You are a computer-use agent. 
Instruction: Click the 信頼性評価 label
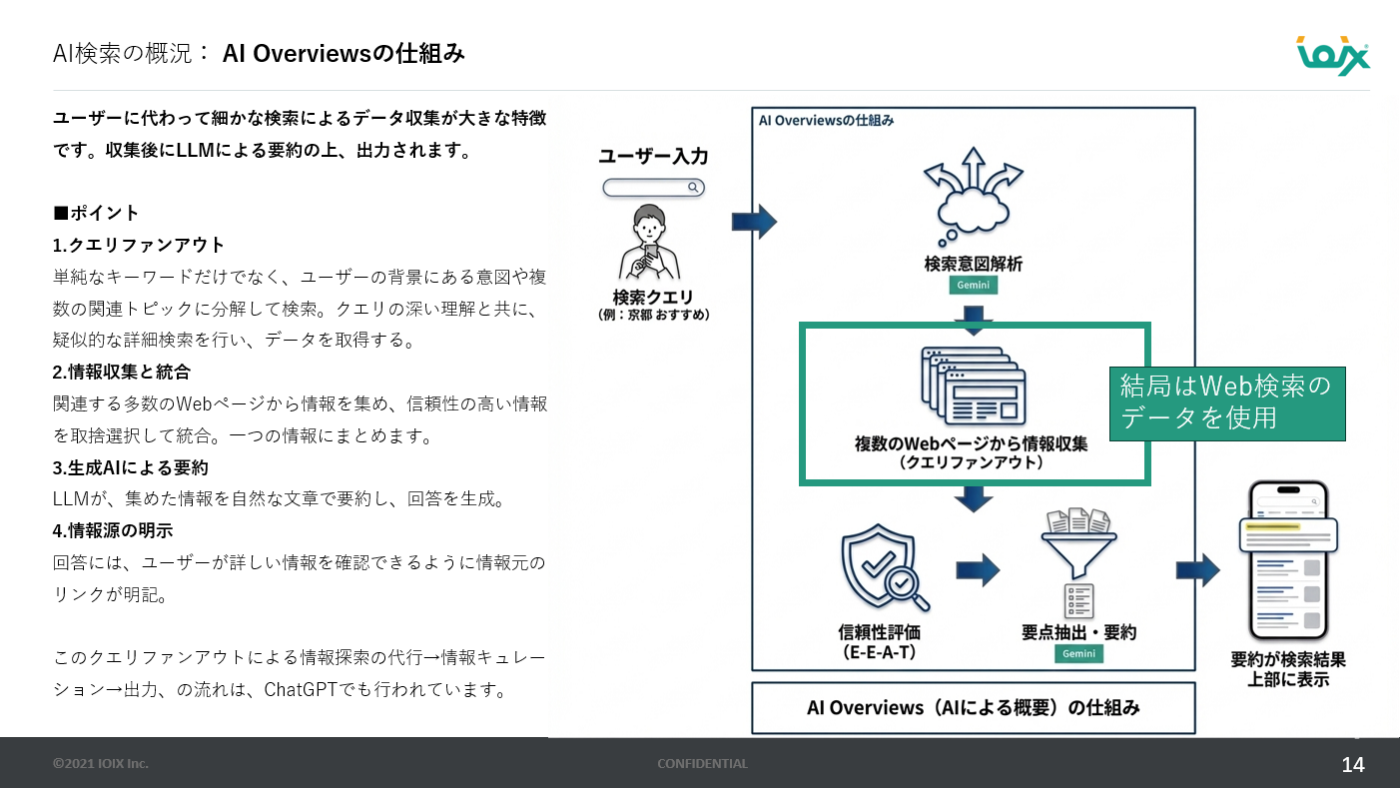tap(879, 632)
